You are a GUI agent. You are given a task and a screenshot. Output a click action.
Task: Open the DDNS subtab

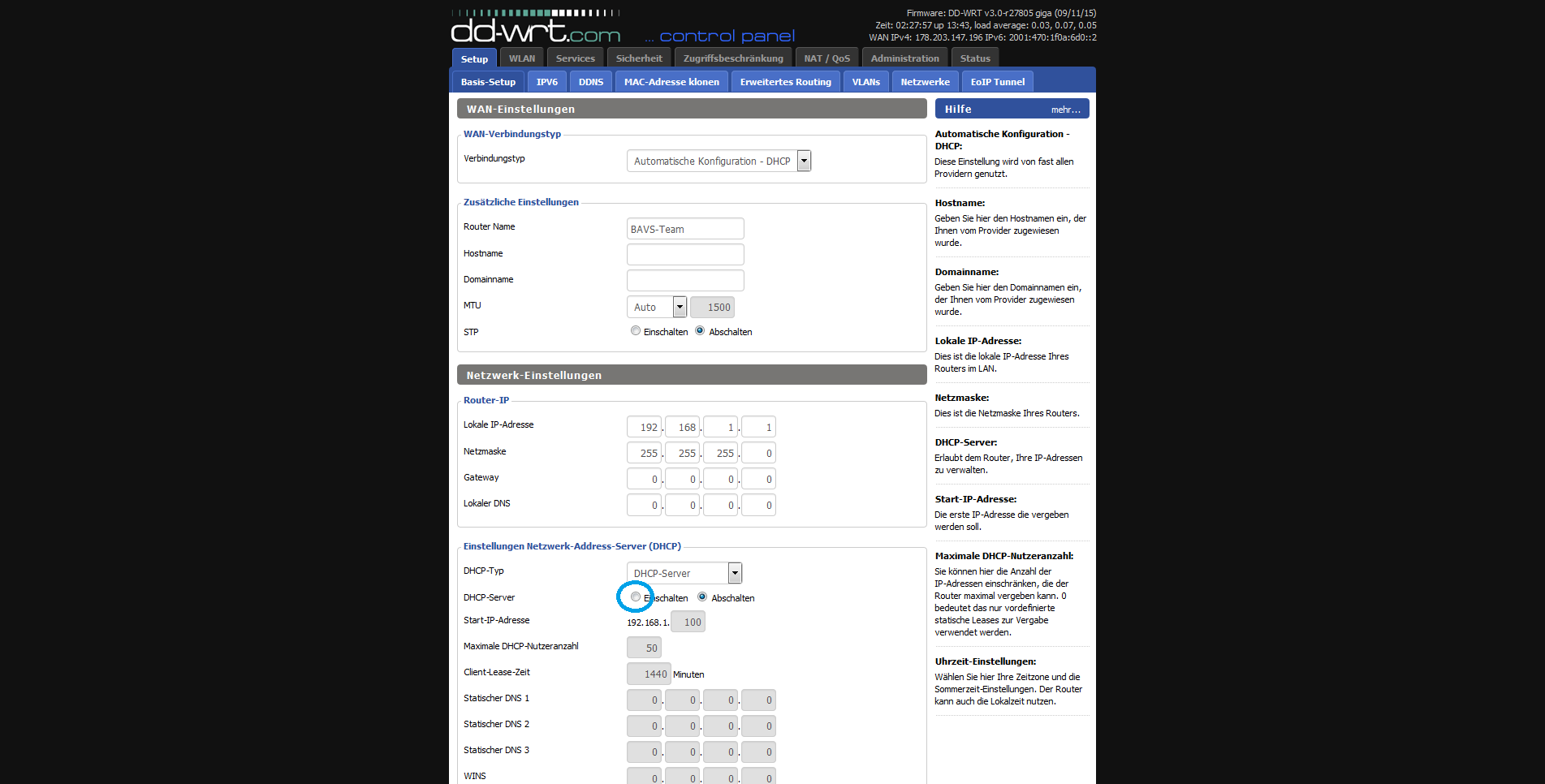coord(591,82)
